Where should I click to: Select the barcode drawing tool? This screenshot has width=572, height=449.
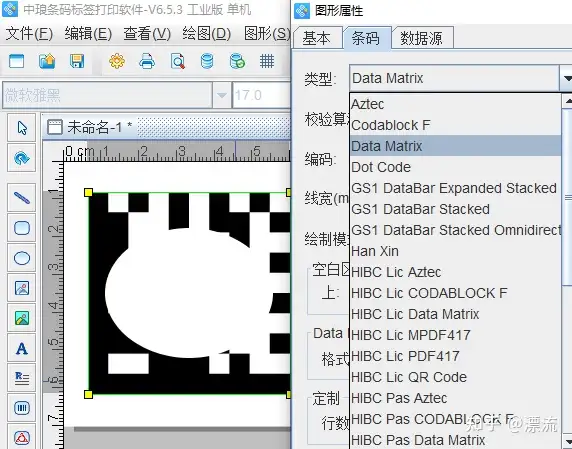pyautogui.click(x=22, y=408)
